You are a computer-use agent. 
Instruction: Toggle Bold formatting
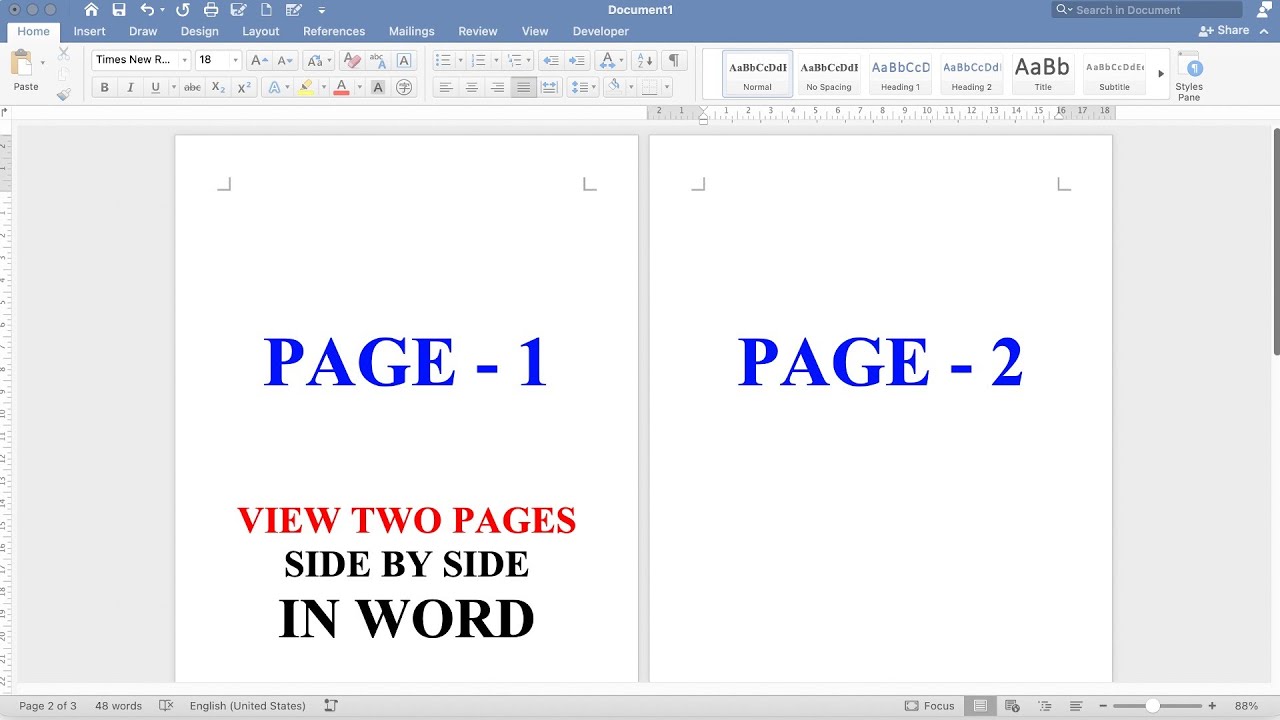click(x=104, y=88)
